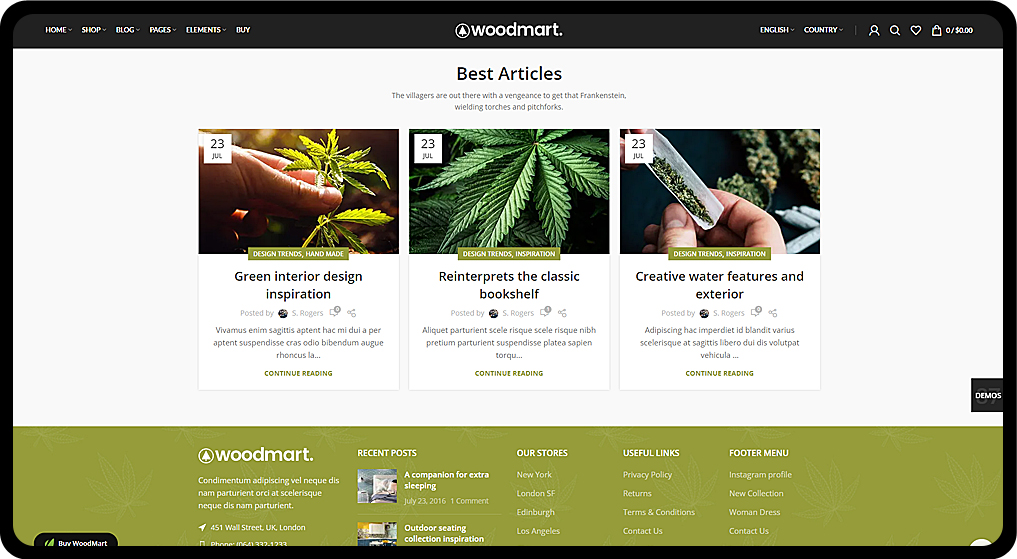1017x559 pixels.
Task: Click share icon on Green interior design post
Action: (352, 313)
